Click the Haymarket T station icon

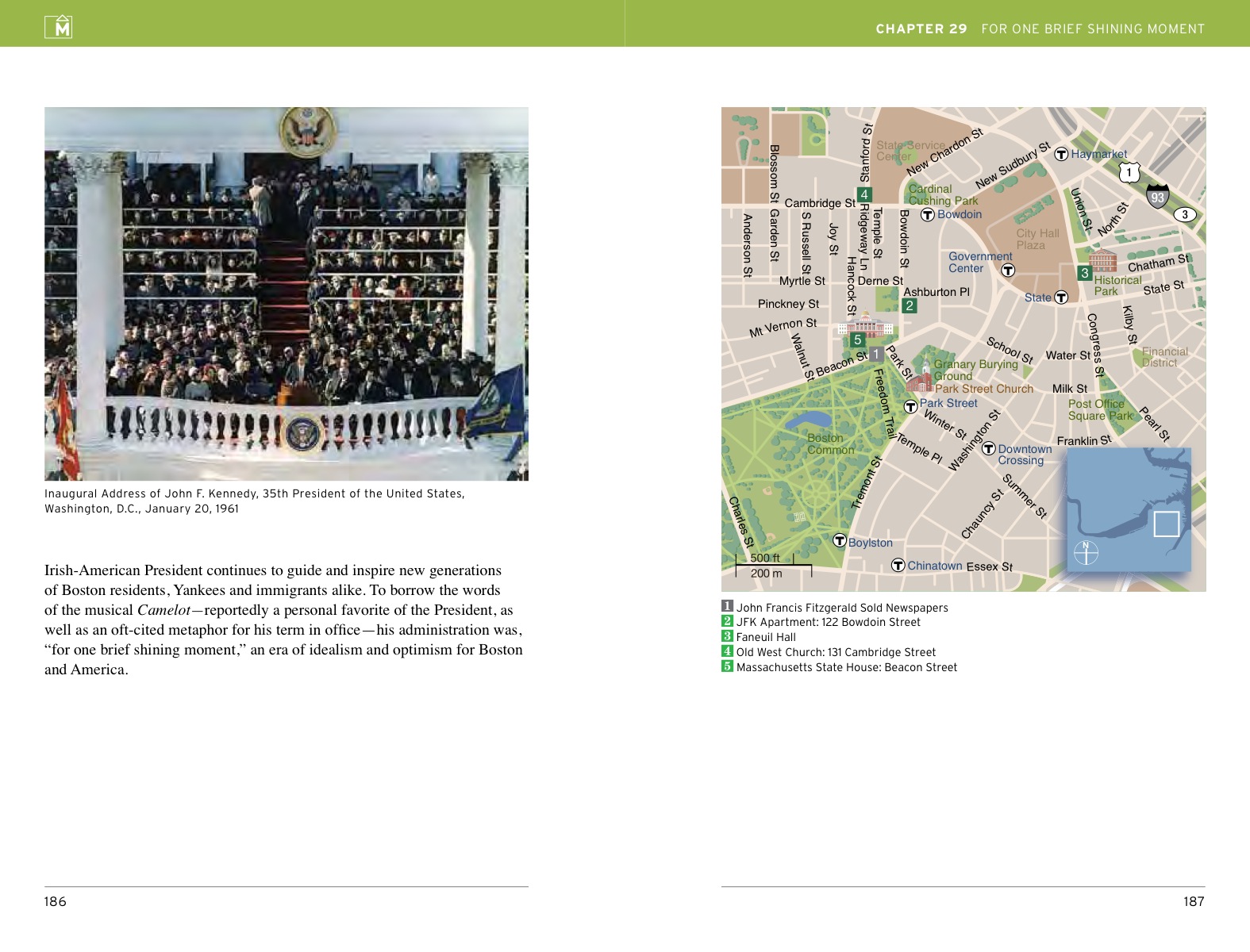[1061, 154]
